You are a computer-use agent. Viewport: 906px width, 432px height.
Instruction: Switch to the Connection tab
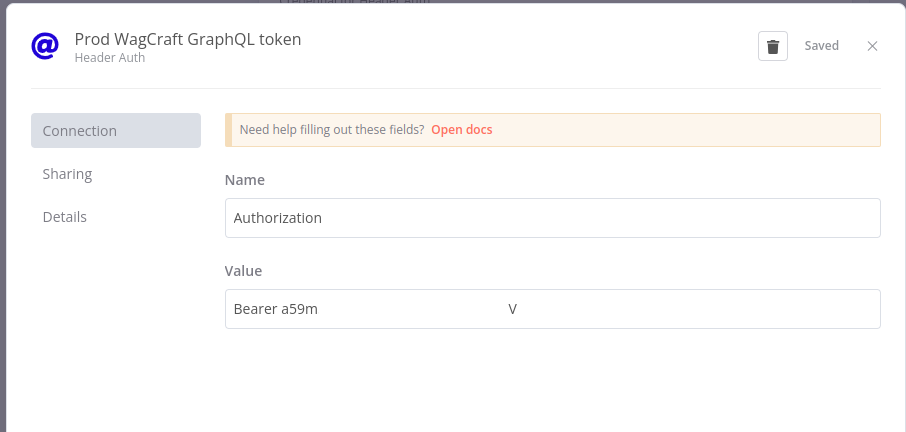pos(116,131)
